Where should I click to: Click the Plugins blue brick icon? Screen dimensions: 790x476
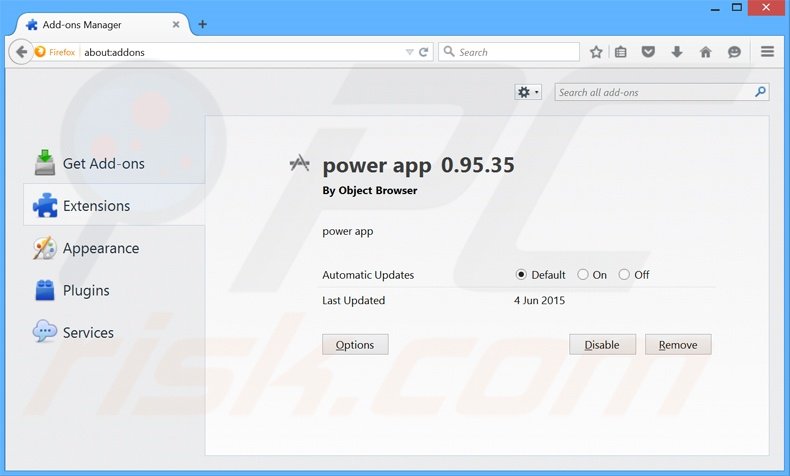(45, 290)
